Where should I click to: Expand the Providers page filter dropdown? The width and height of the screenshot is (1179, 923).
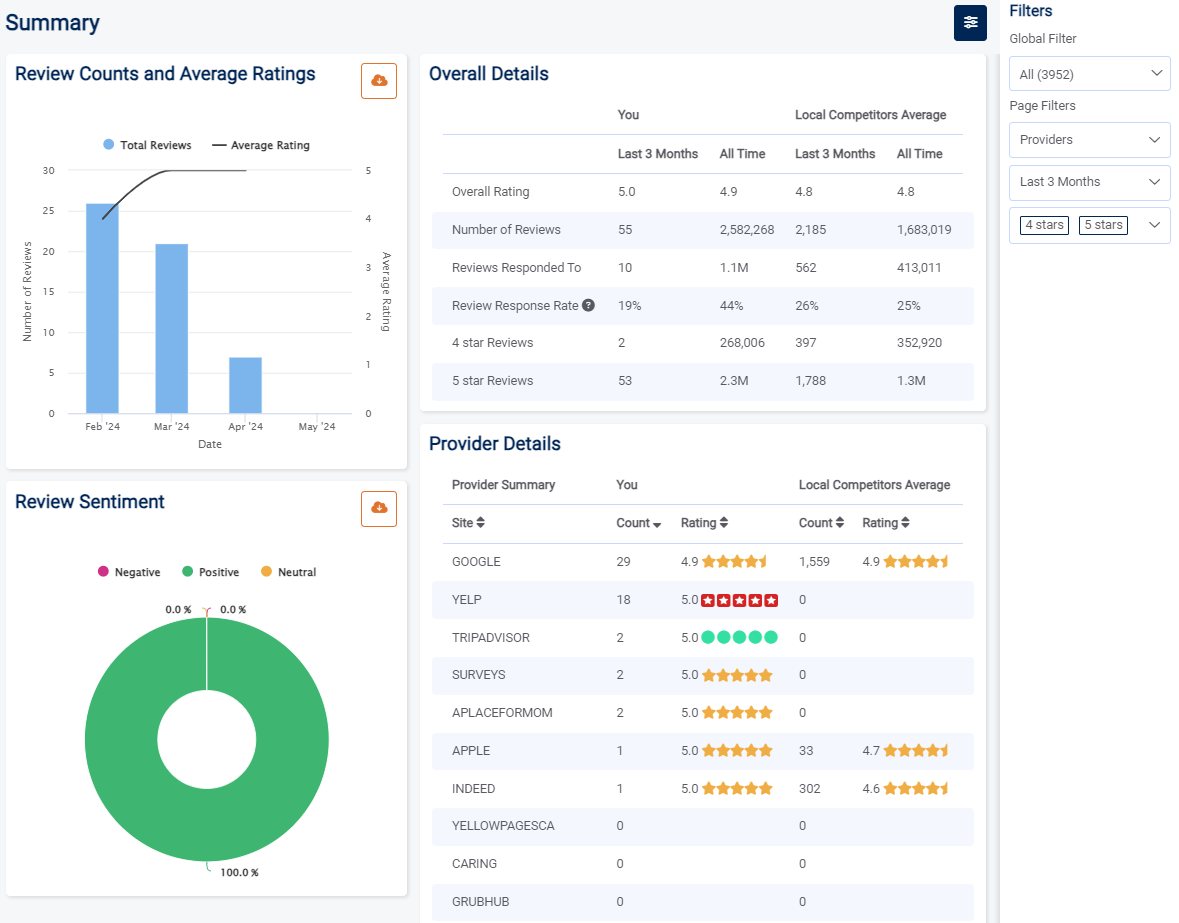tap(1089, 140)
